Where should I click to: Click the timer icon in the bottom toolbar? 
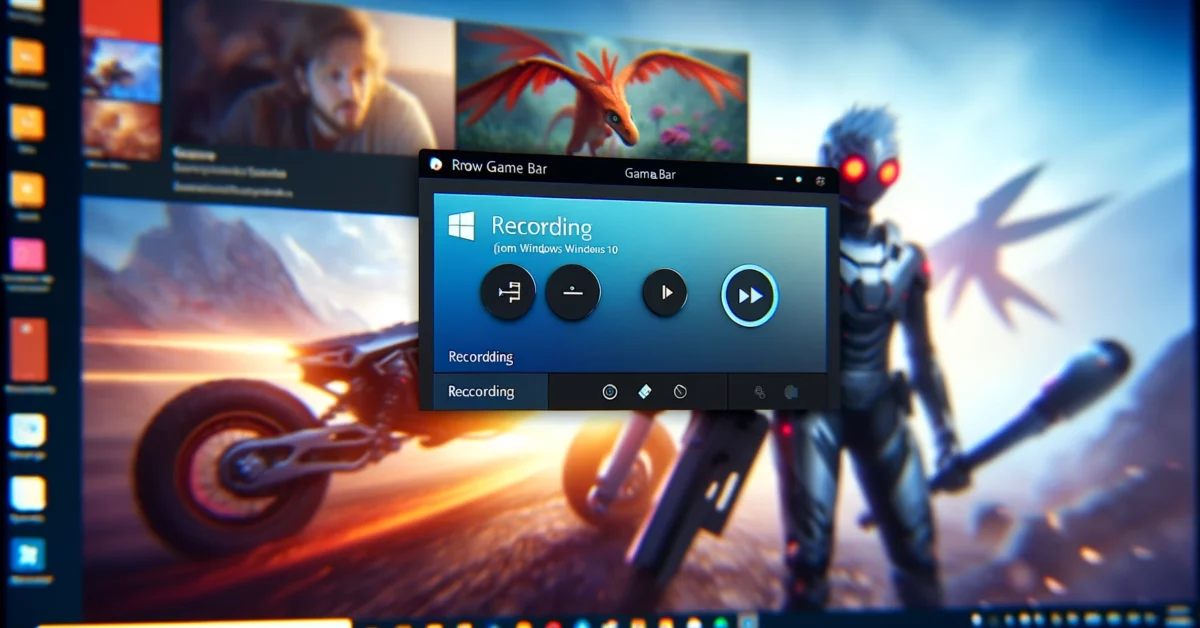680,391
